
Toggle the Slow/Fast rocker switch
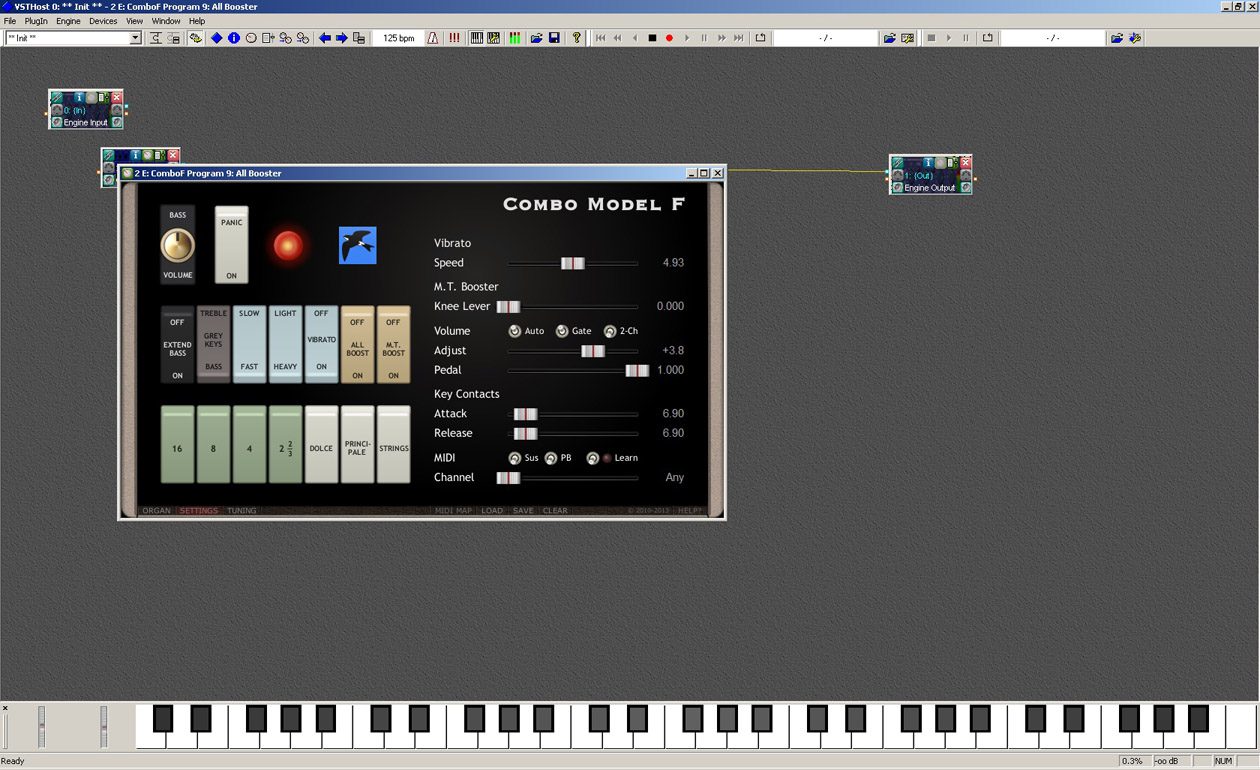pyautogui.click(x=249, y=344)
